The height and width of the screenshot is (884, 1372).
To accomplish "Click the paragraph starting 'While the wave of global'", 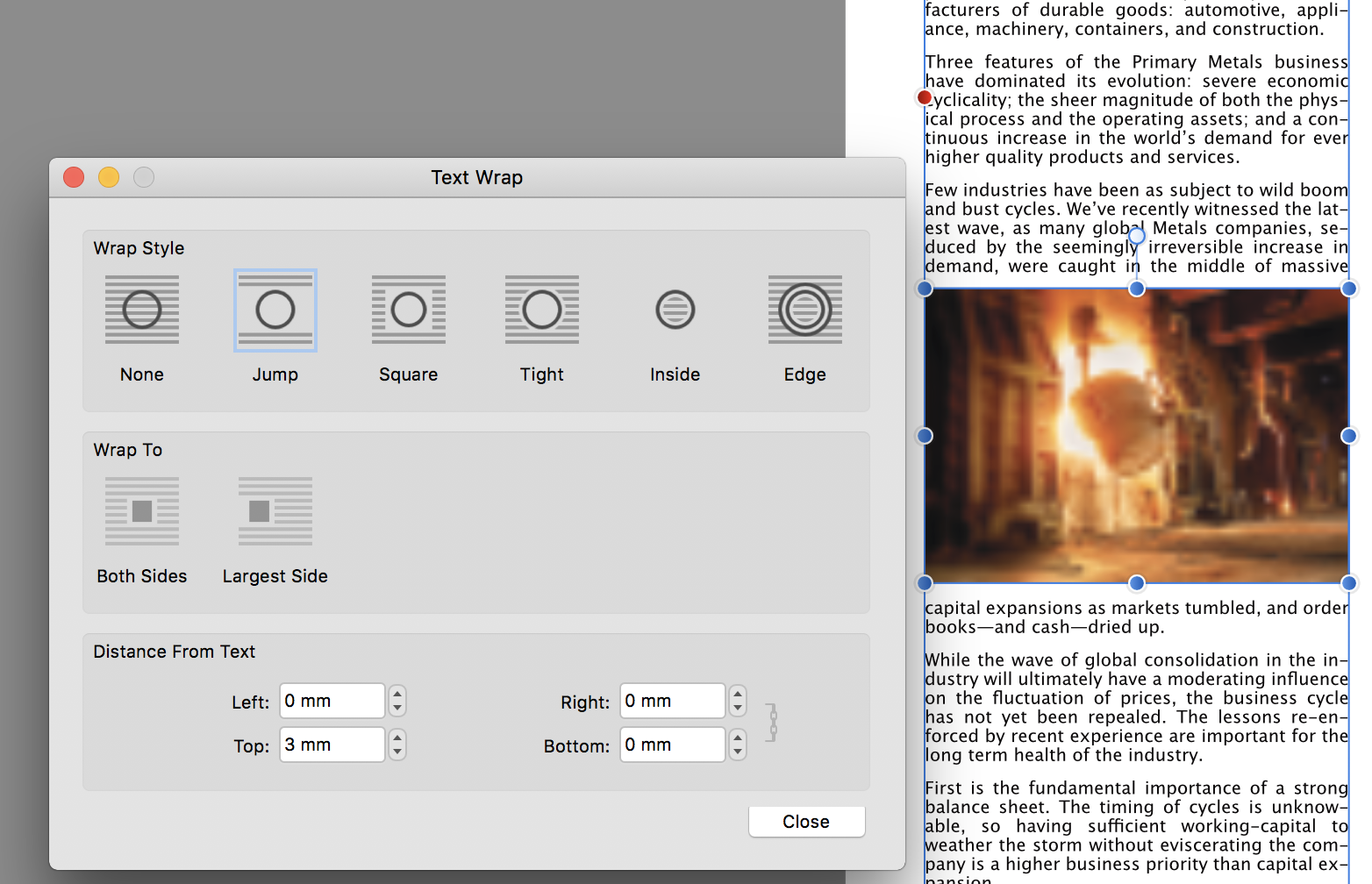I will pos(1137,708).
